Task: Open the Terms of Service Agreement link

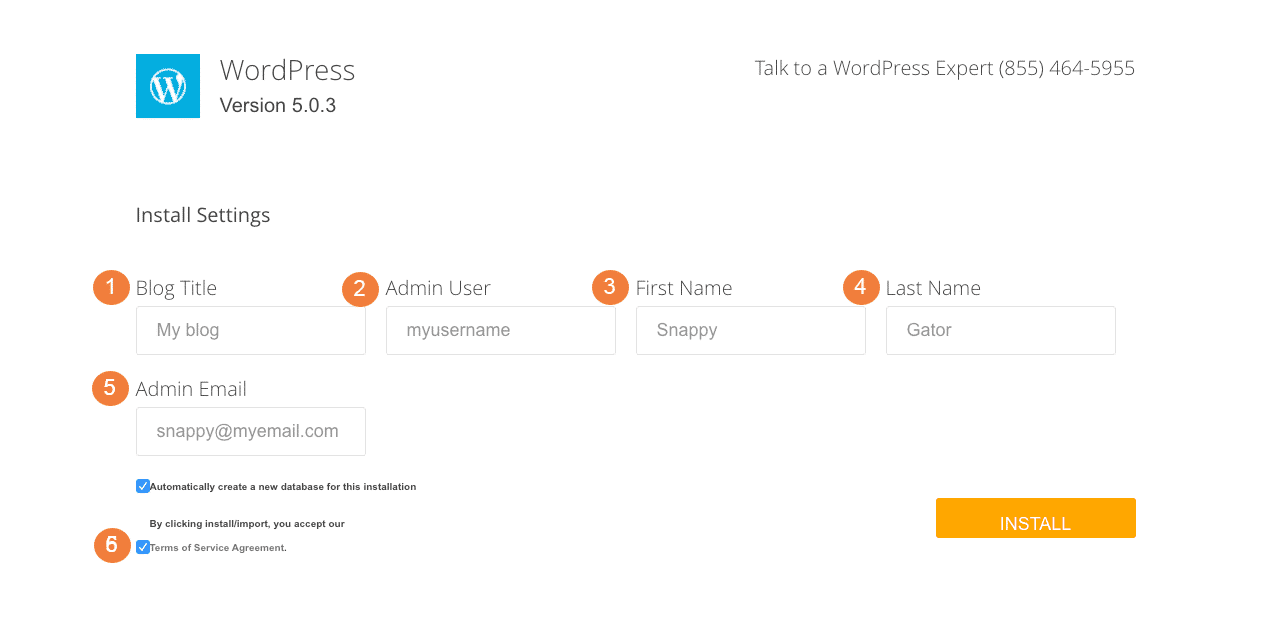Action: pyautogui.click(x=218, y=548)
